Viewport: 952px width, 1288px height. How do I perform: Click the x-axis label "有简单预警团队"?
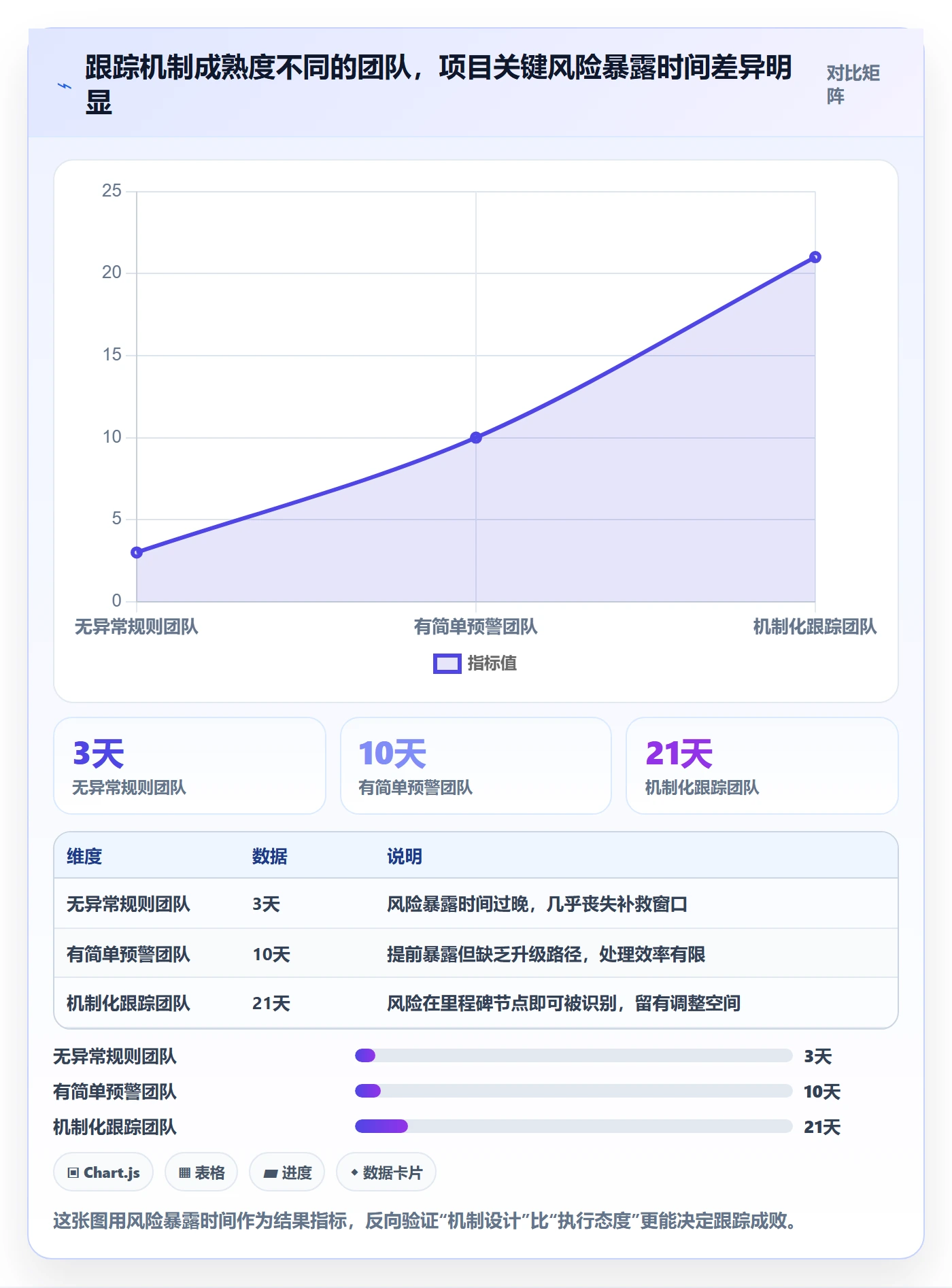click(x=476, y=626)
